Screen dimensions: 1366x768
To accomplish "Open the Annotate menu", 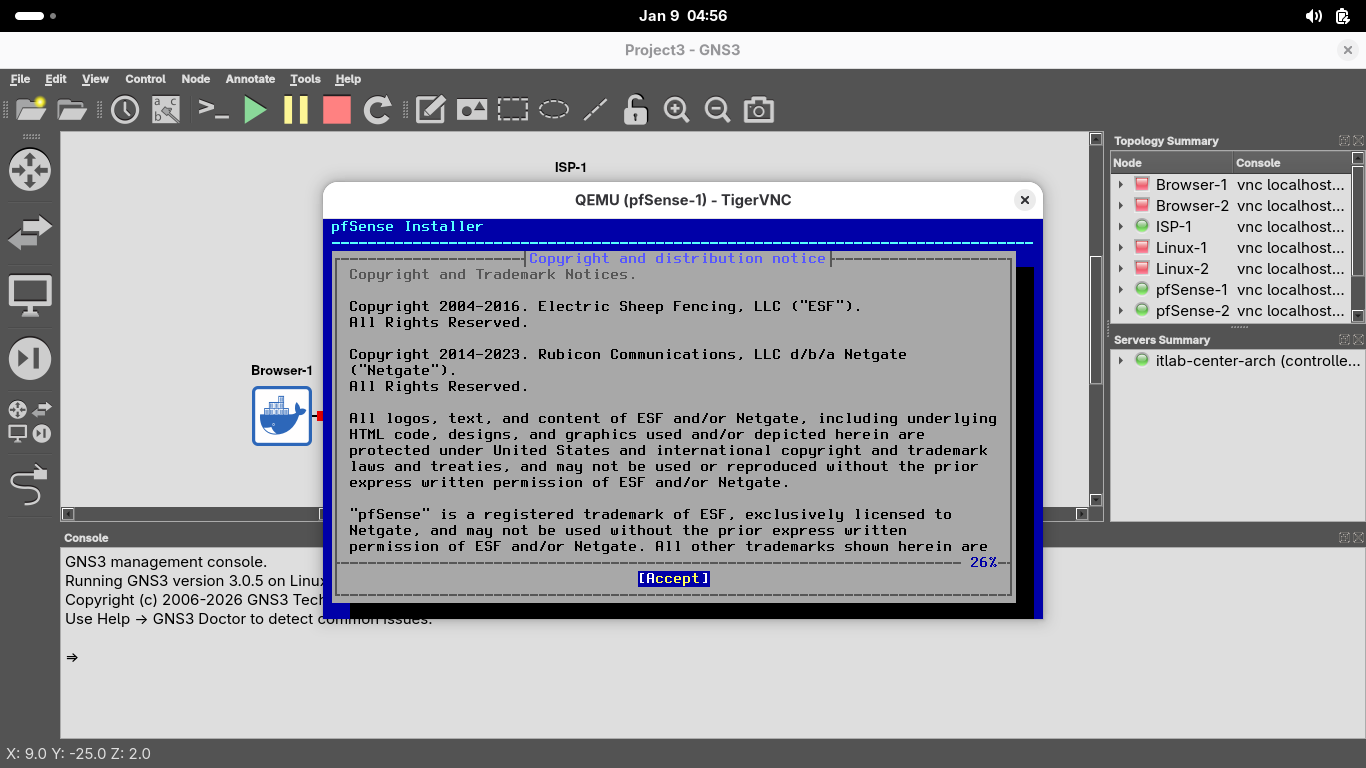I will (250, 79).
